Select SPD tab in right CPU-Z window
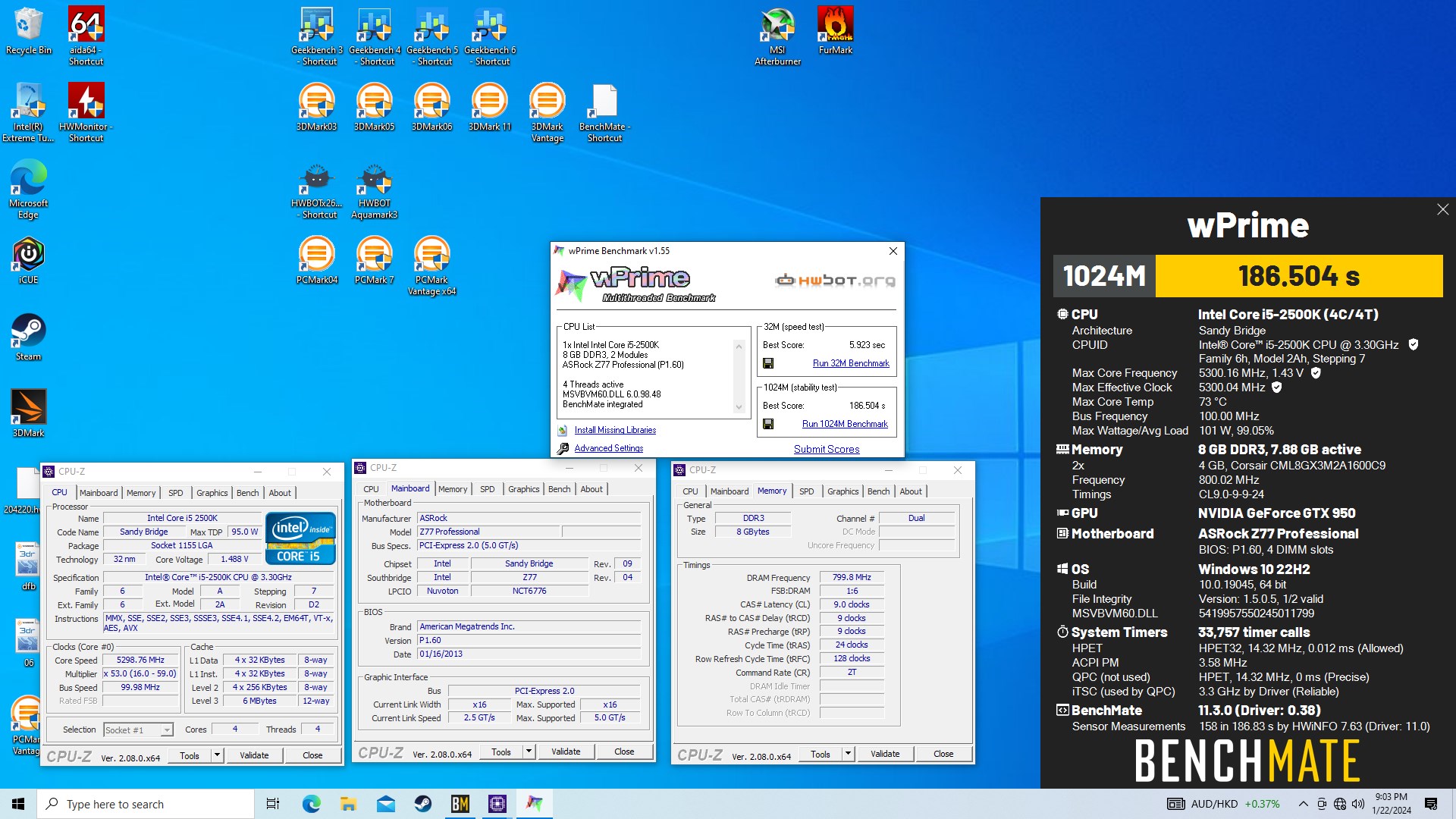Image resolution: width=1456 pixels, height=819 pixels. click(x=807, y=491)
